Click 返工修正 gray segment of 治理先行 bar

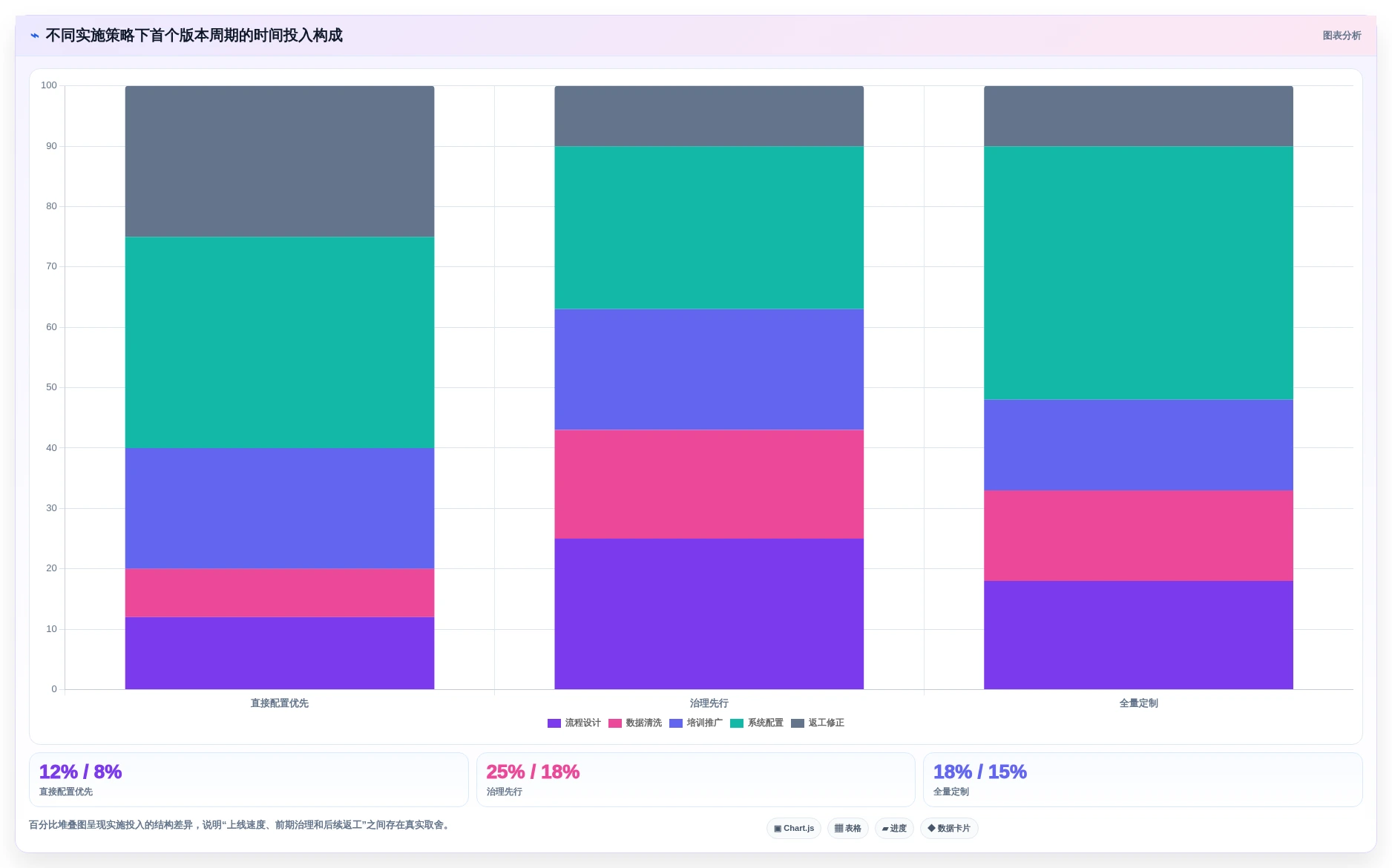pyautogui.click(x=709, y=116)
